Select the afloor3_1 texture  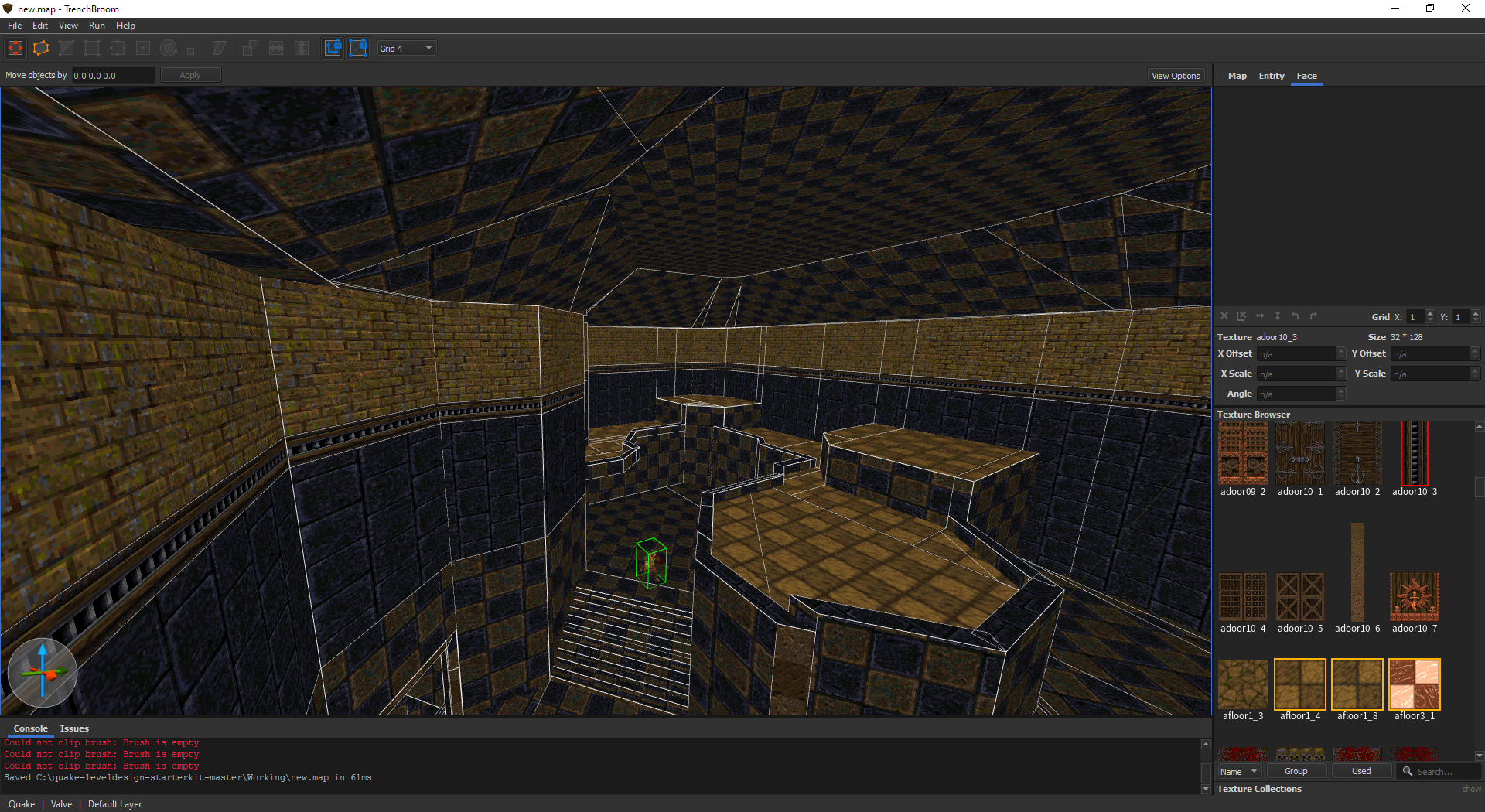(1415, 684)
